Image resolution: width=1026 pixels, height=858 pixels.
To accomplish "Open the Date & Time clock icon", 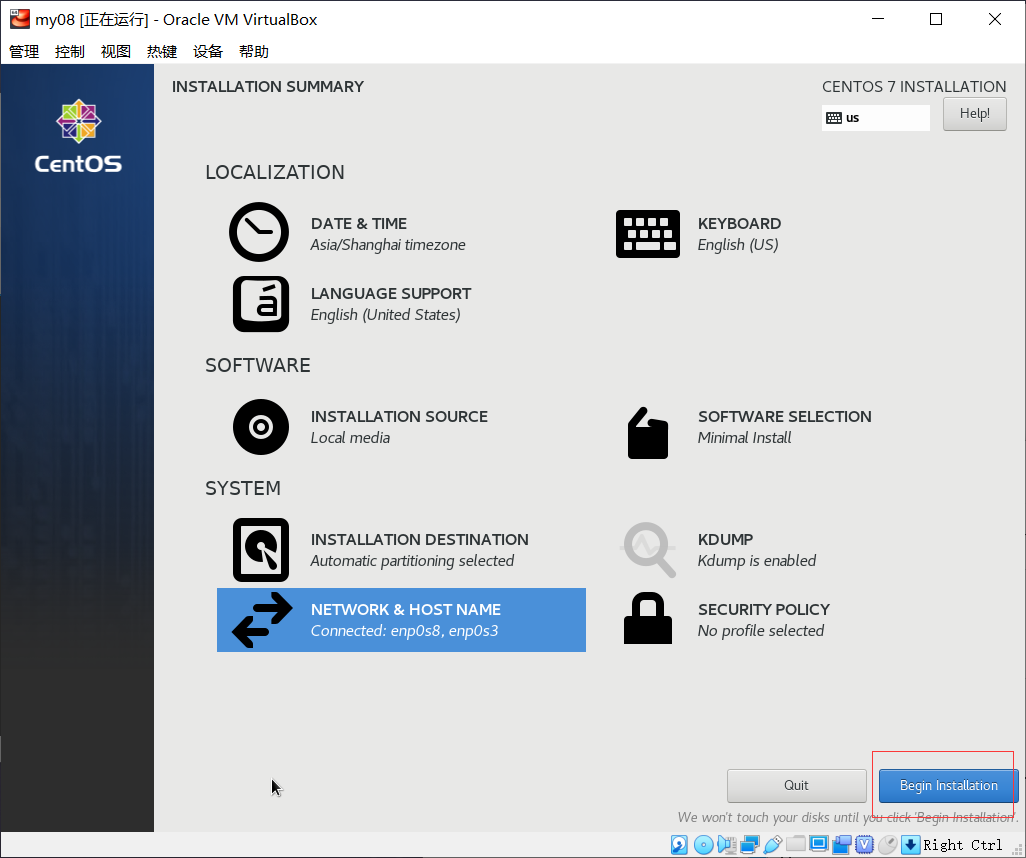I will [259, 232].
